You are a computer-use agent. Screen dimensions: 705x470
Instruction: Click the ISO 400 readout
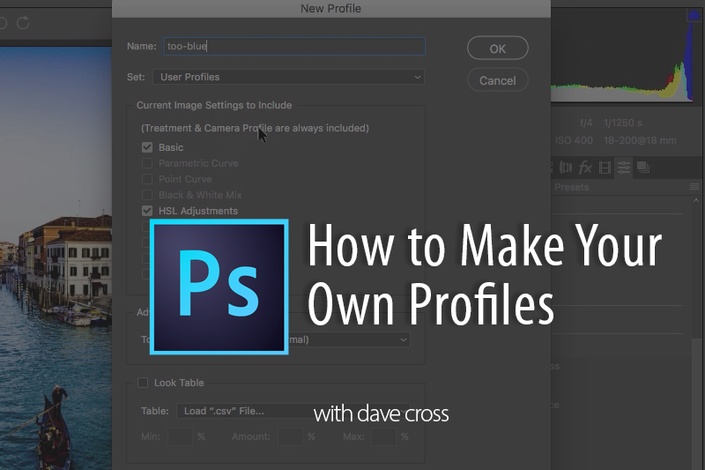tap(574, 140)
